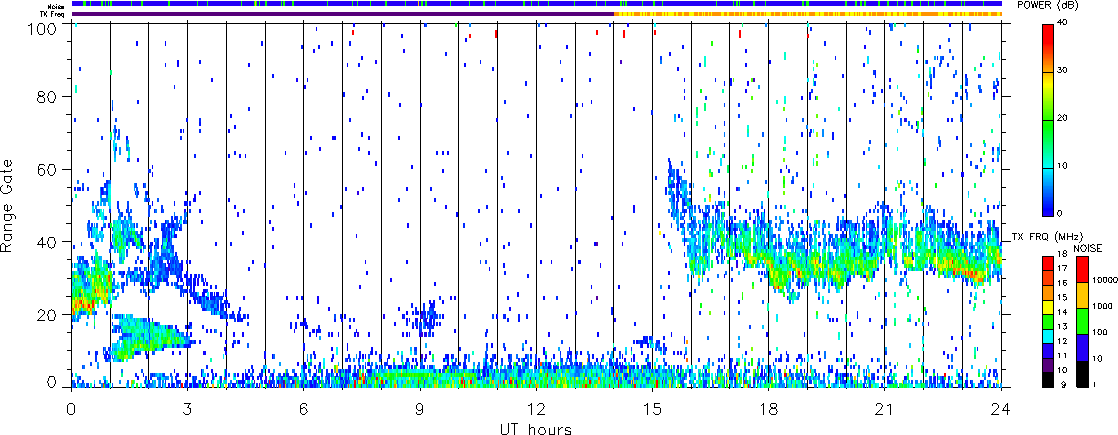1118x435 pixels.
Task: Click the "TX FRQ (MHz)" legend title
Action: tap(1048, 237)
